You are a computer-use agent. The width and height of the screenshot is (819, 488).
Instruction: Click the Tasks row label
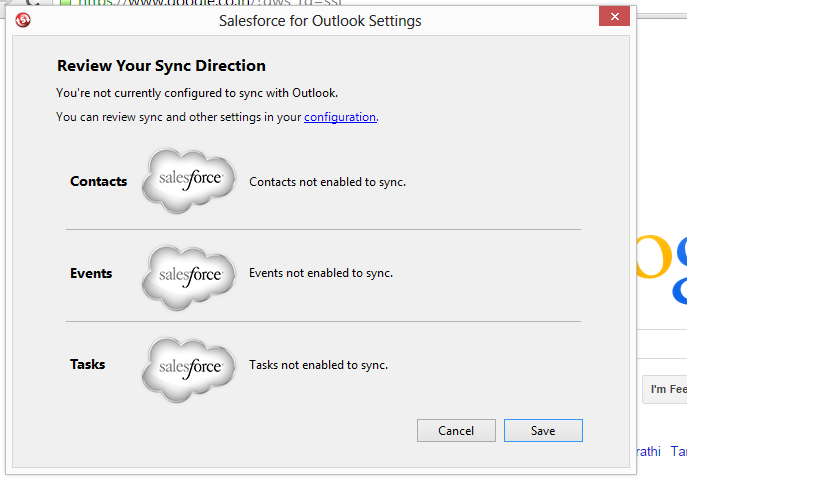(88, 365)
